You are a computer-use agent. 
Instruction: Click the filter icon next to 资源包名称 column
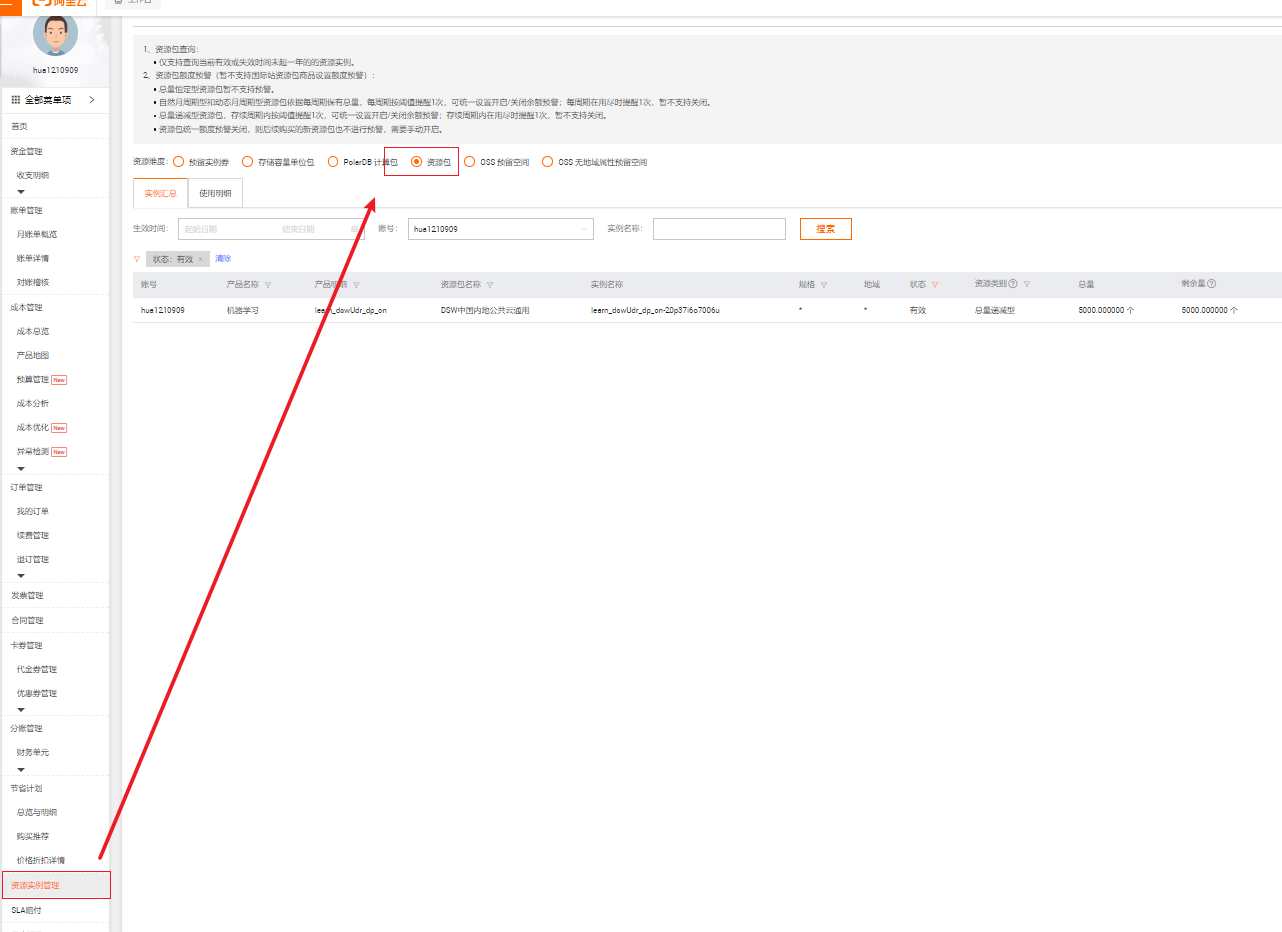(489, 285)
